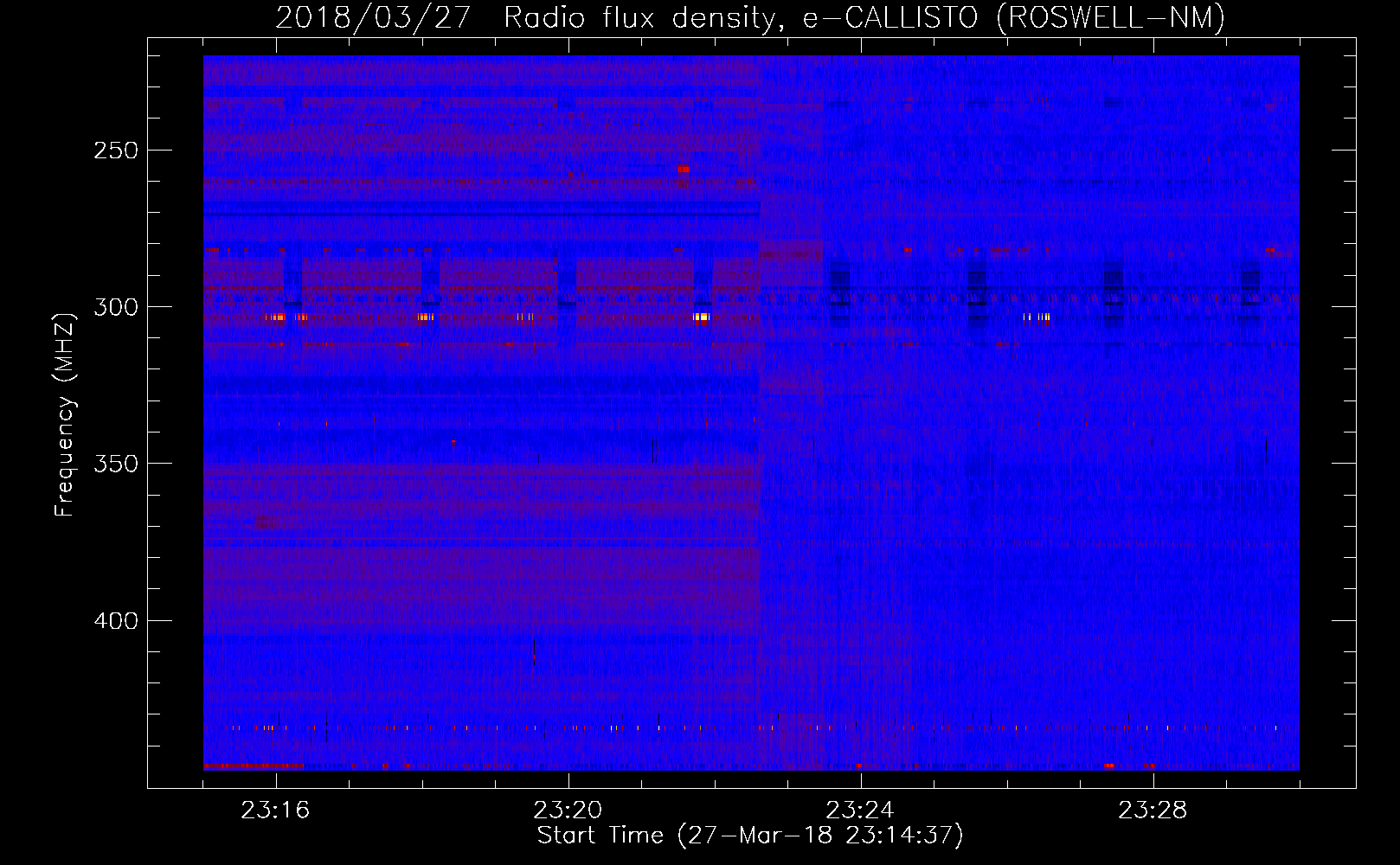Click the 350 frequency tick label

pyautogui.click(x=115, y=464)
